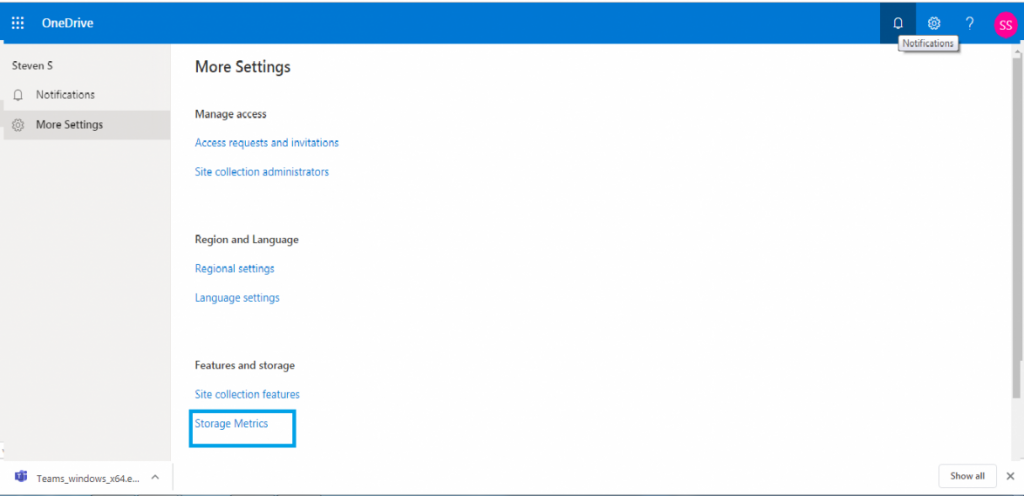Expand the download item options chevron

click(x=155, y=477)
